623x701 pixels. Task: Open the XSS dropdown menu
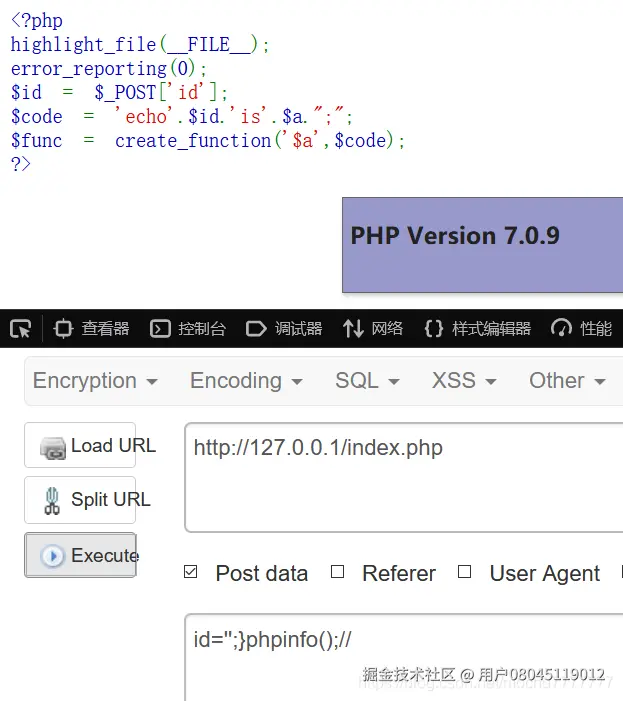(x=464, y=381)
